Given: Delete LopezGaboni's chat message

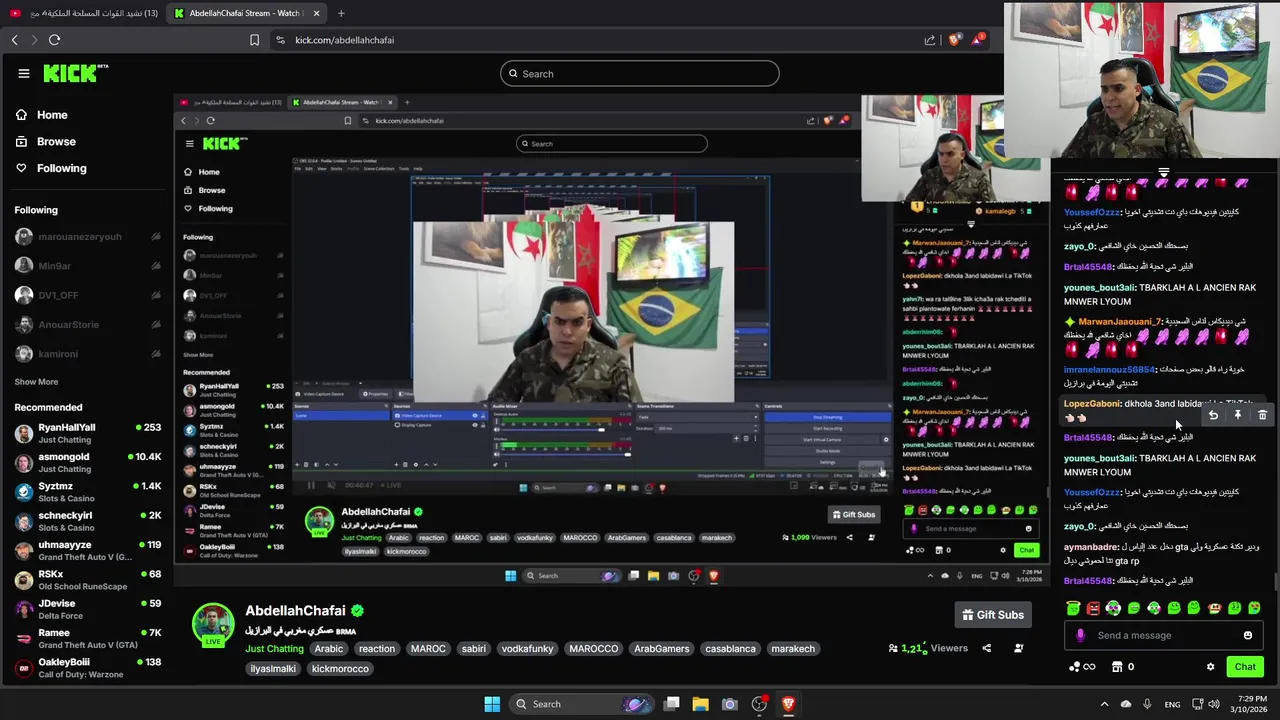Looking at the screenshot, I should (1262, 415).
